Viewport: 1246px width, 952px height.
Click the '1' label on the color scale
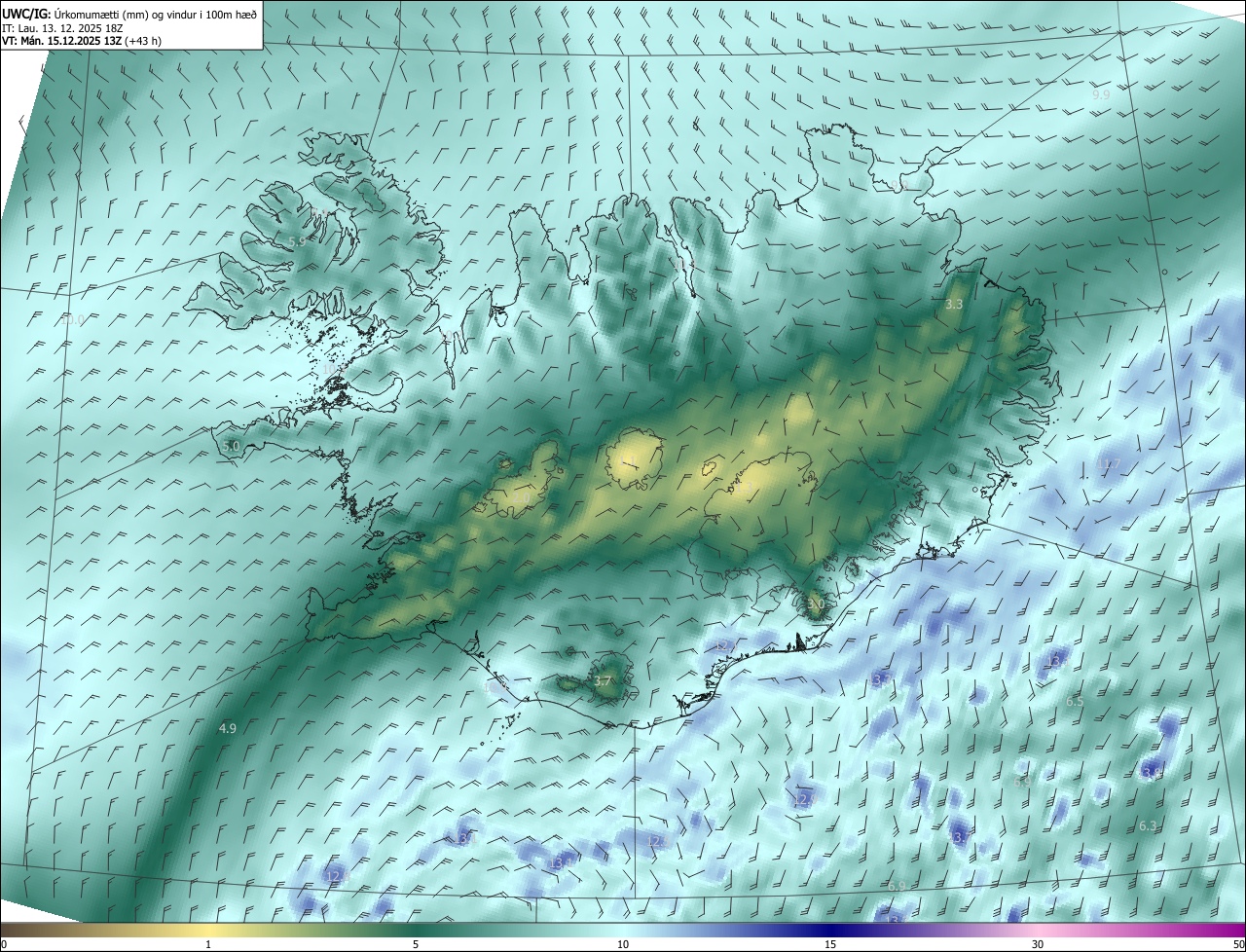208,944
